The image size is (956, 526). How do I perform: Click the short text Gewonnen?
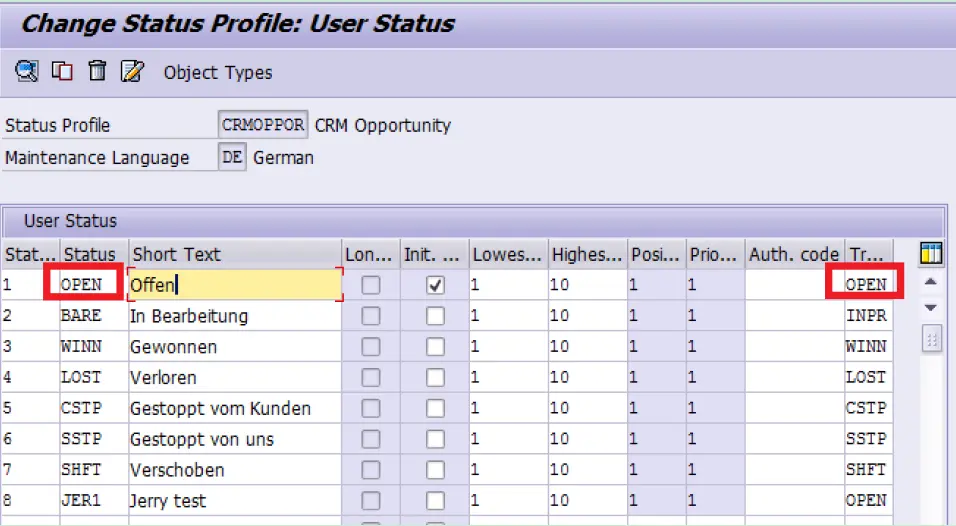coord(174,346)
